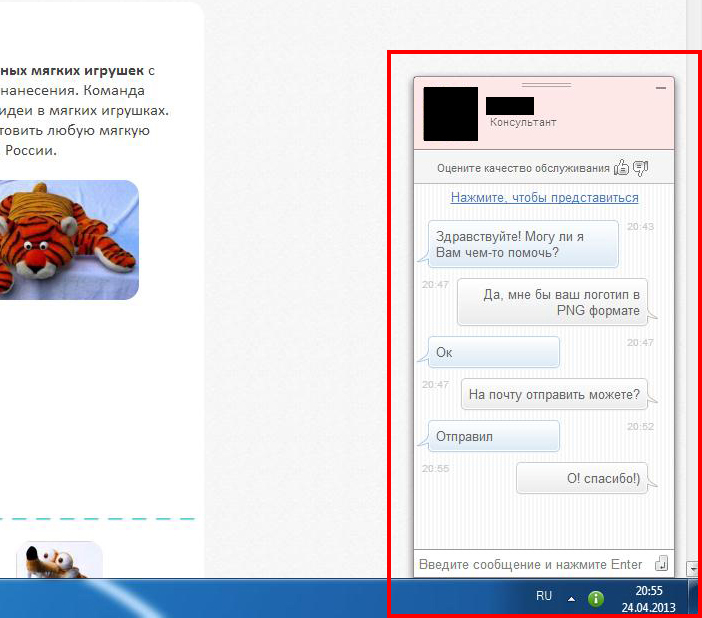Click 'Оцените качество обслуживания' text
The height and width of the screenshot is (618, 702).
(x=523, y=168)
